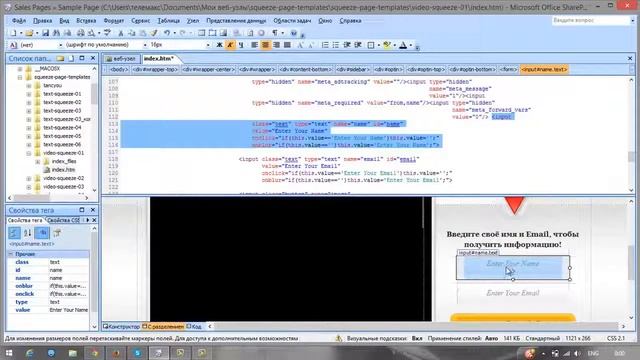This screenshot has width=640, height=360.
Task: Click the new page icon in Список папок panel
Action: click(x=71, y=58)
